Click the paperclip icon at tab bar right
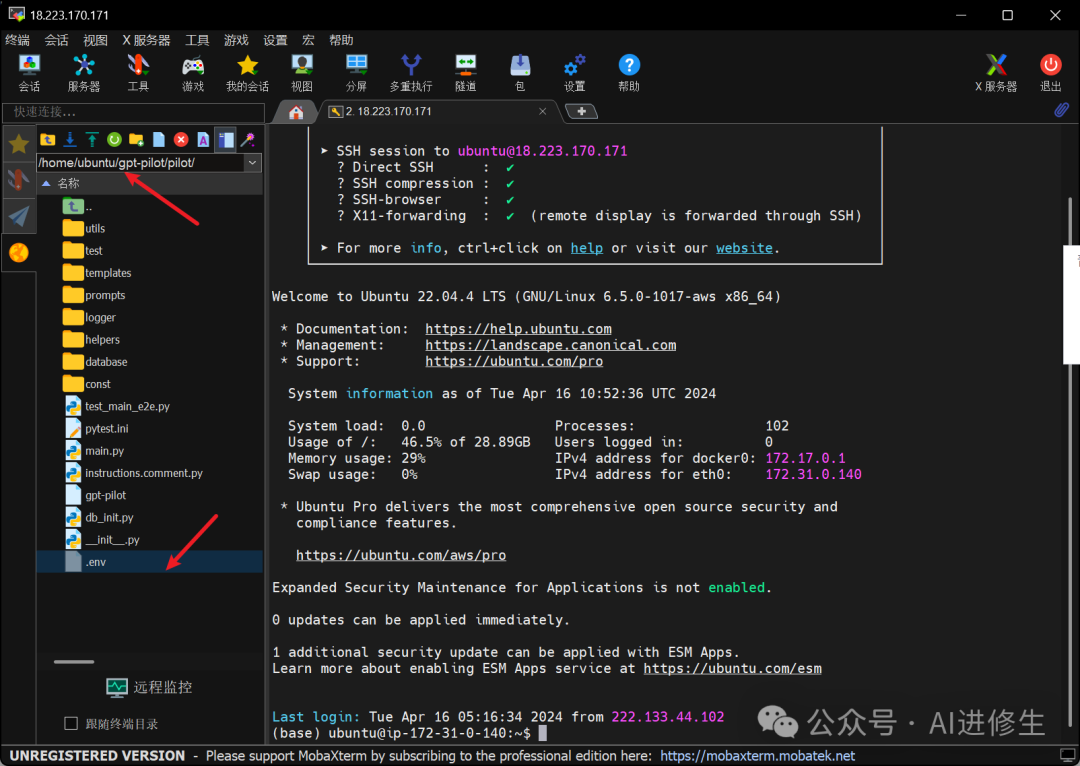1080x766 pixels. pos(1061,110)
